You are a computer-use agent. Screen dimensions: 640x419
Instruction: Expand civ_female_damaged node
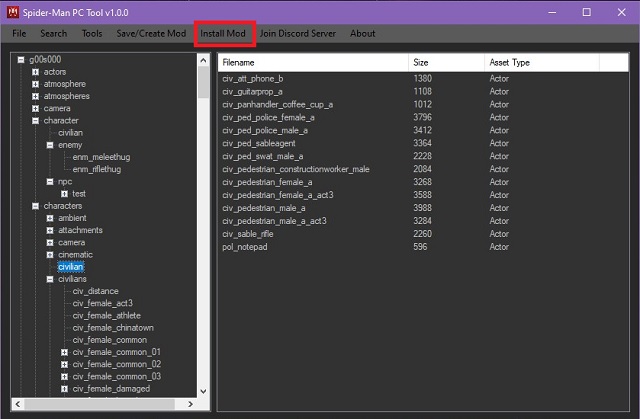pyautogui.click(x=64, y=389)
